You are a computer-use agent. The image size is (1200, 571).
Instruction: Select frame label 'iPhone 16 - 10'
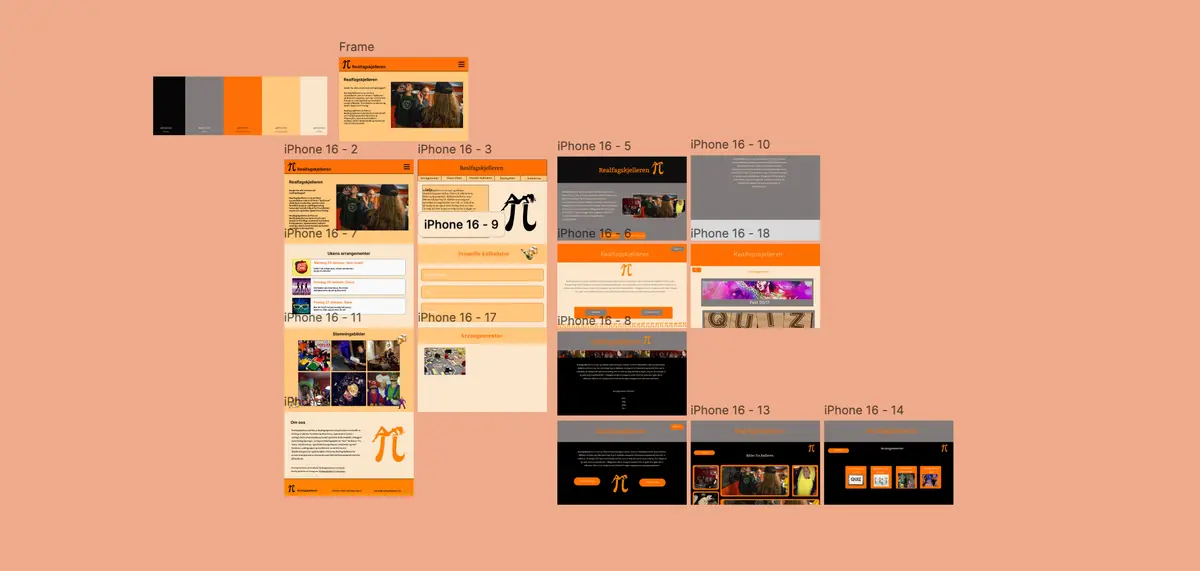730,145
